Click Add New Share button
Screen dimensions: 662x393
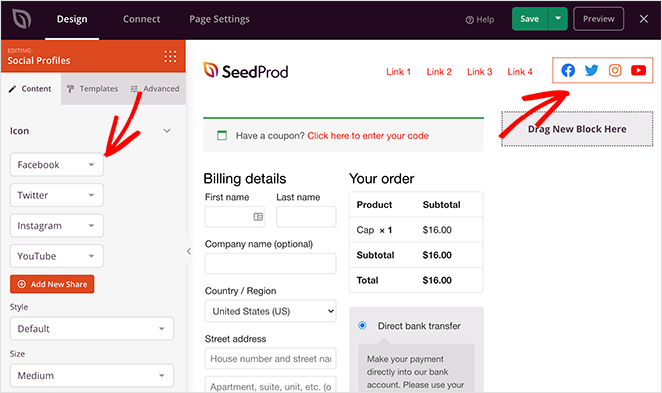[x=52, y=284]
